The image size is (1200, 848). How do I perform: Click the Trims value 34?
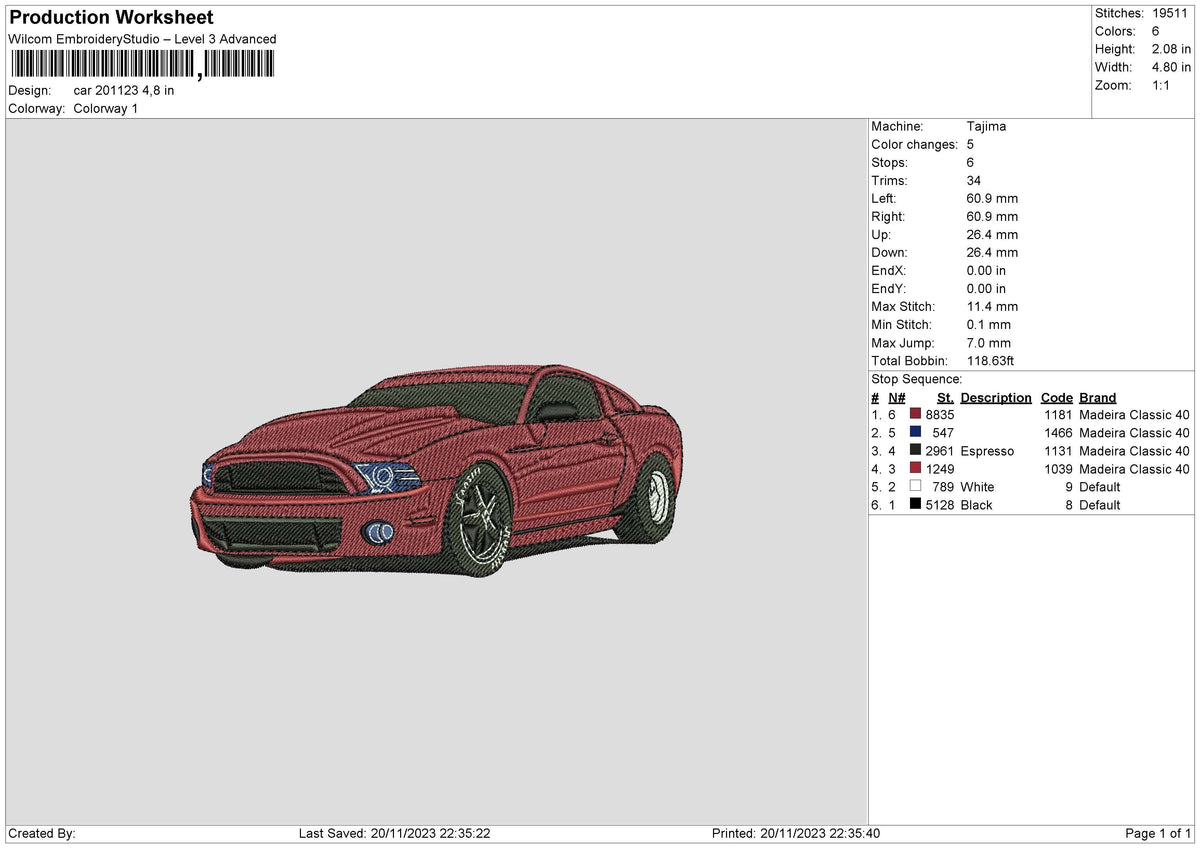pyautogui.click(x=975, y=180)
